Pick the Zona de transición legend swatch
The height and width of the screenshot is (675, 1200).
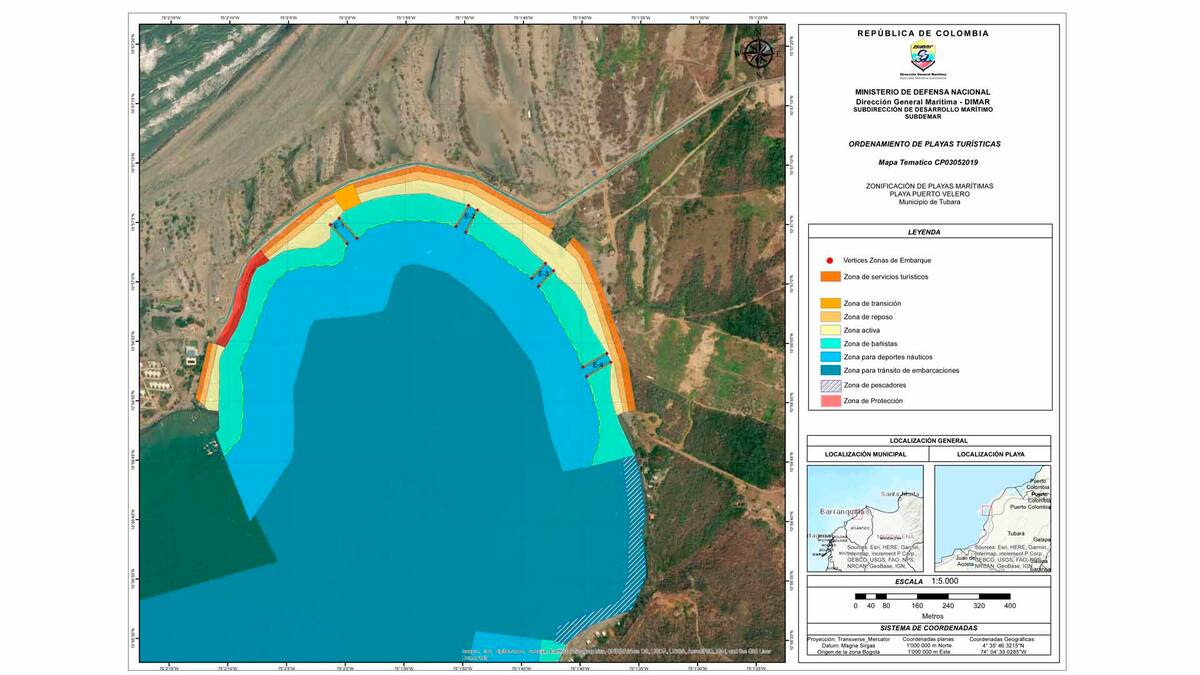pyautogui.click(x=830, y=303)
